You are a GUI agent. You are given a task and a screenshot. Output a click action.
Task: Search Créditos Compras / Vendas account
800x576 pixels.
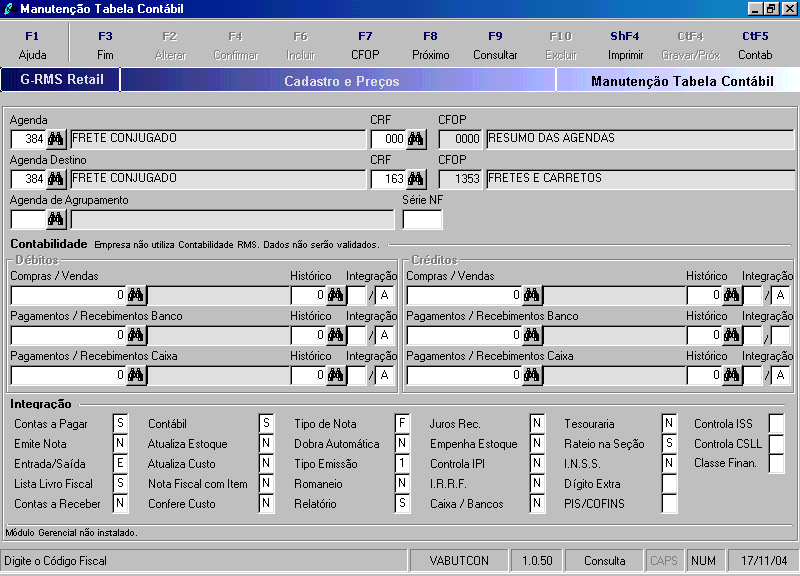pos(532,295)
